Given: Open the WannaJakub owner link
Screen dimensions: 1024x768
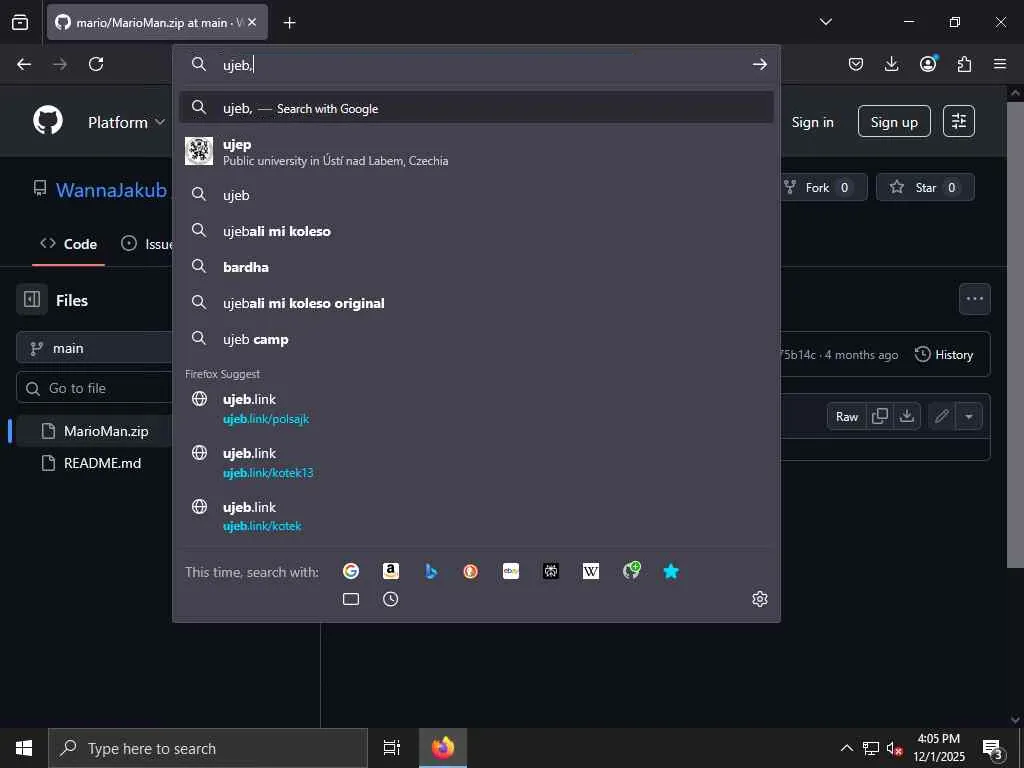Looking at the screenshot, I should click(x=111, y=190).
